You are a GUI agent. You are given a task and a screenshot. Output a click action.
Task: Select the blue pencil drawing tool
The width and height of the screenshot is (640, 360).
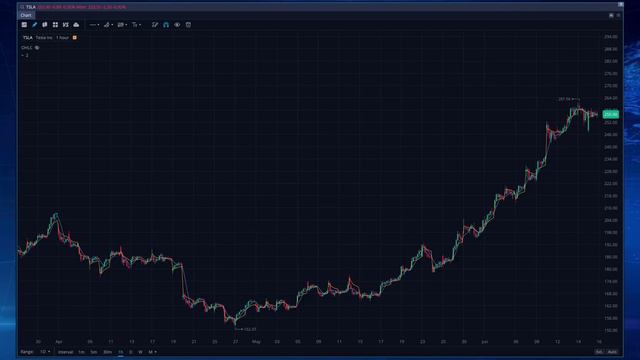(35, 25)
